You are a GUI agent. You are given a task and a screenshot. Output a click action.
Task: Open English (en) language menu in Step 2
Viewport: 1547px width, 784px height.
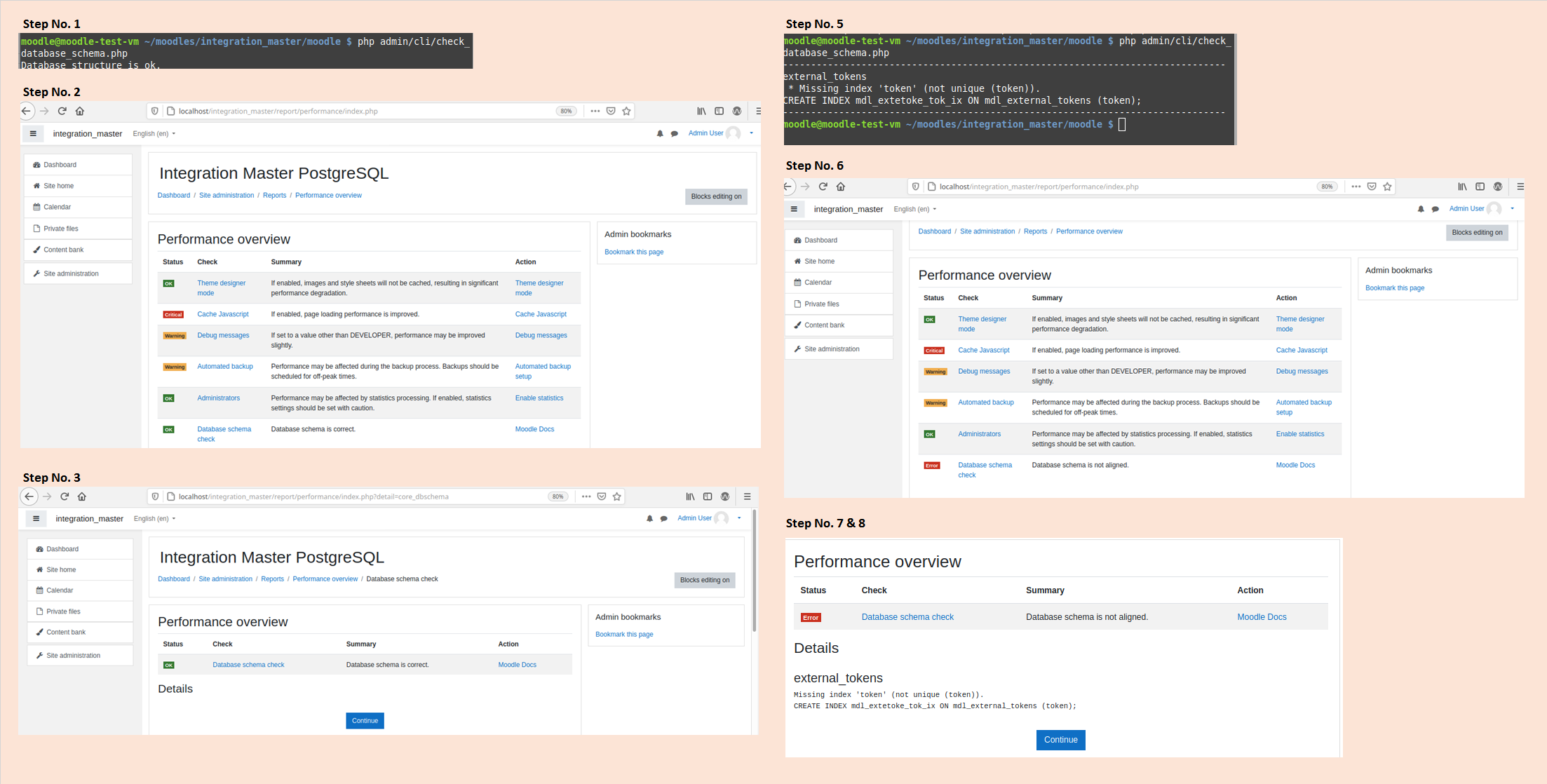point(154,133)
